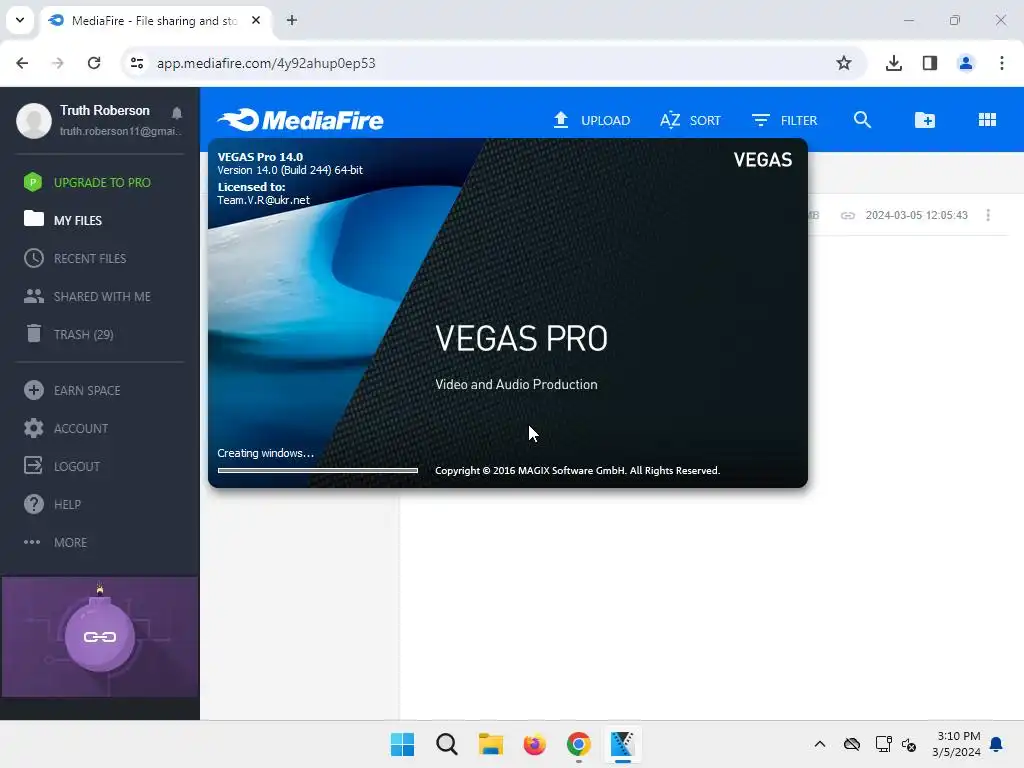The image size is (1024, 768).
Task: Click Logout in sidebar
Action: tap(62, 466)
